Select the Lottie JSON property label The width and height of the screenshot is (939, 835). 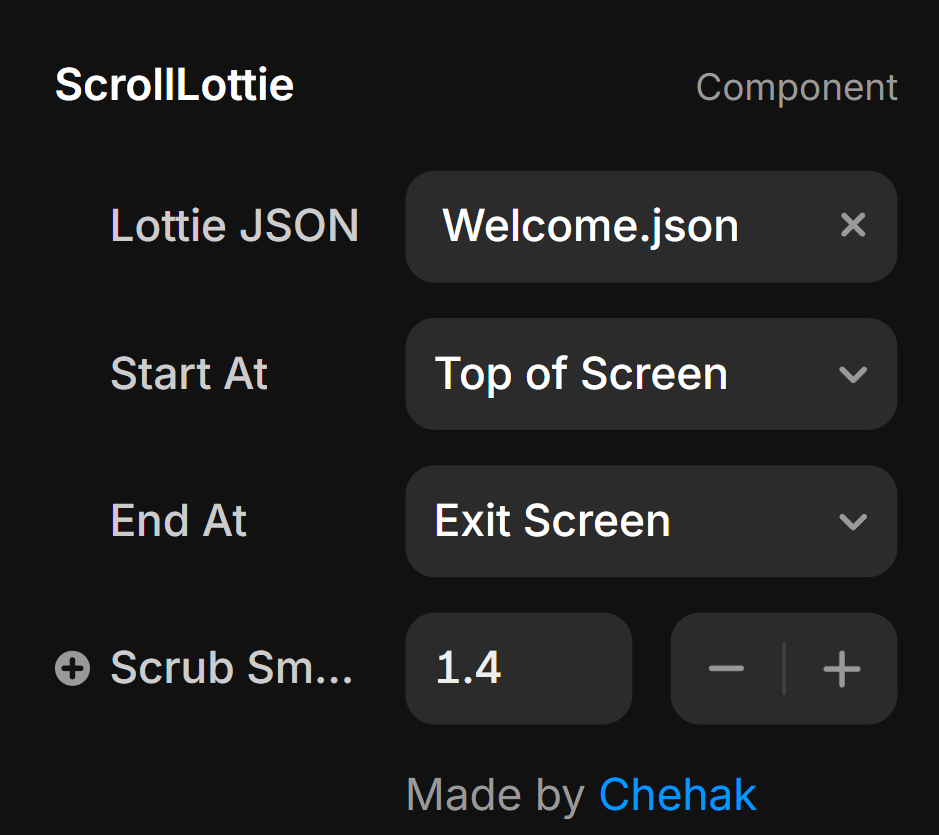[234, 226]
